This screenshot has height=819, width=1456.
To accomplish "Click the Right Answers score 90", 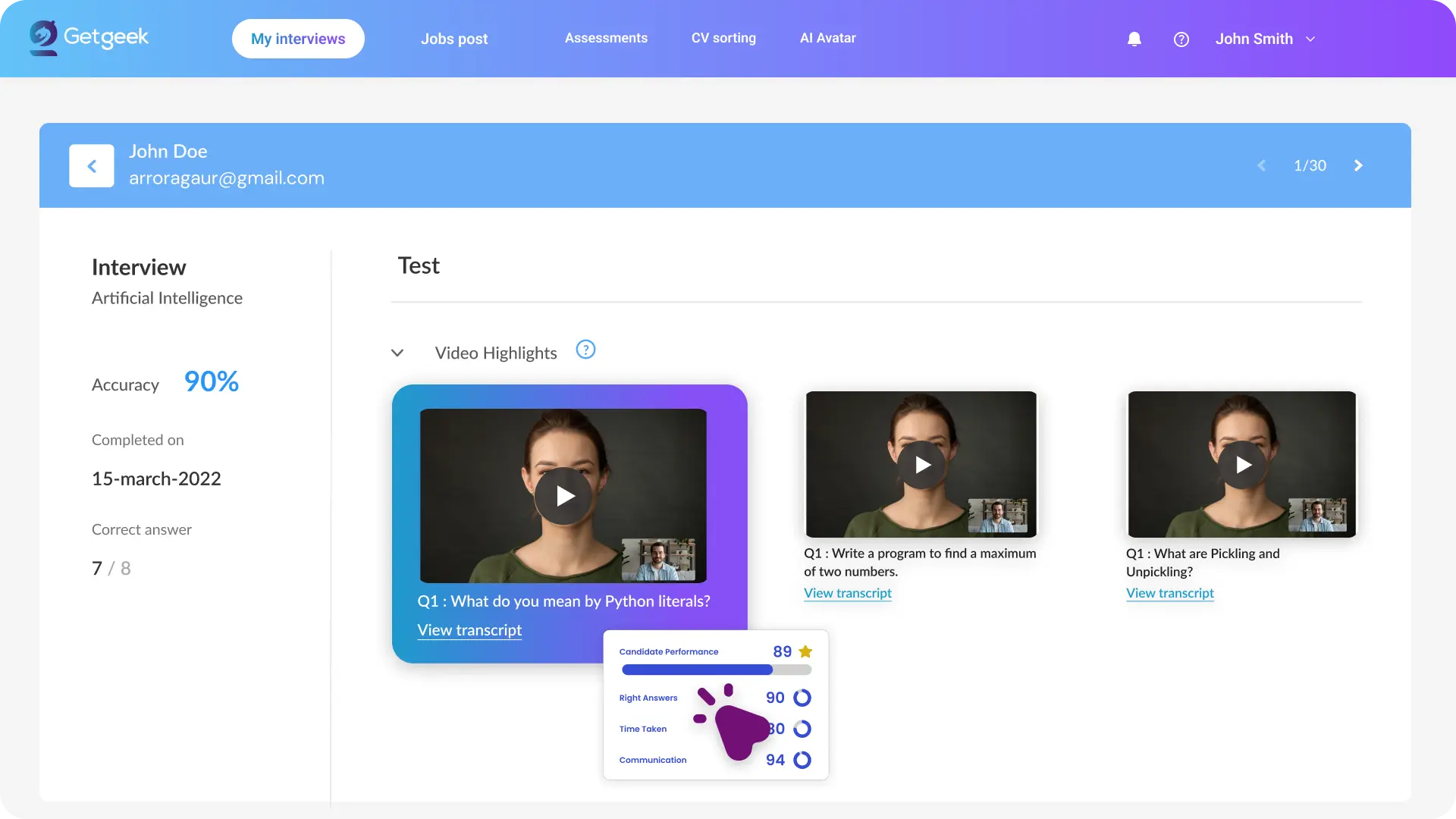I will 775,698.
